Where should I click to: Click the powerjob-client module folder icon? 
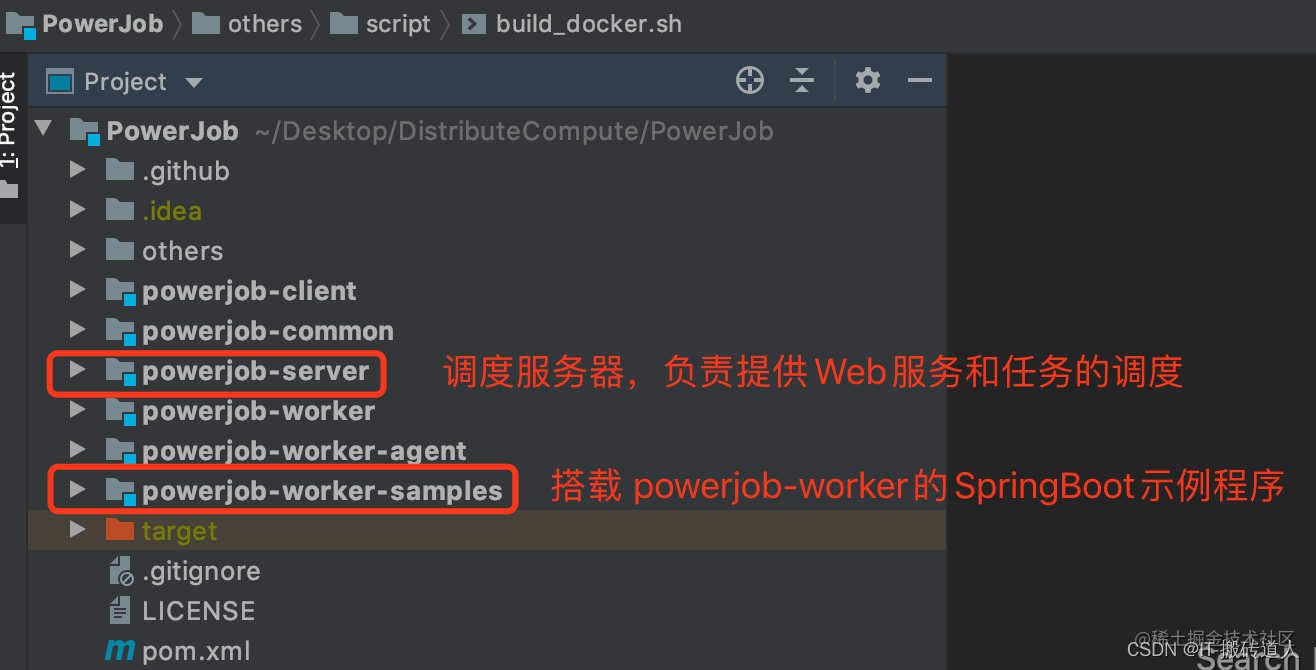(120, 291)
